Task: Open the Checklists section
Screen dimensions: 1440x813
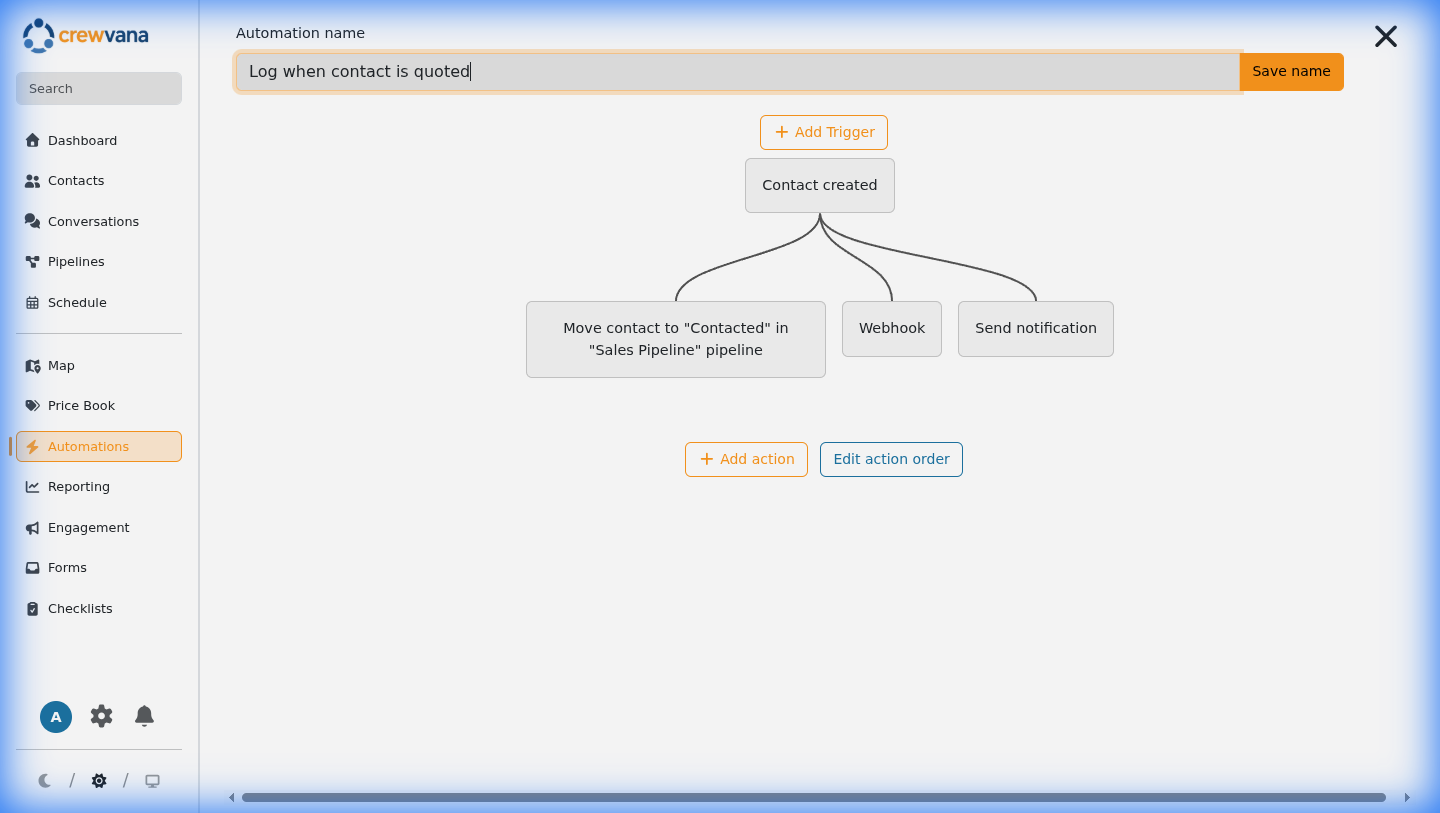Action: coord(80,608)
